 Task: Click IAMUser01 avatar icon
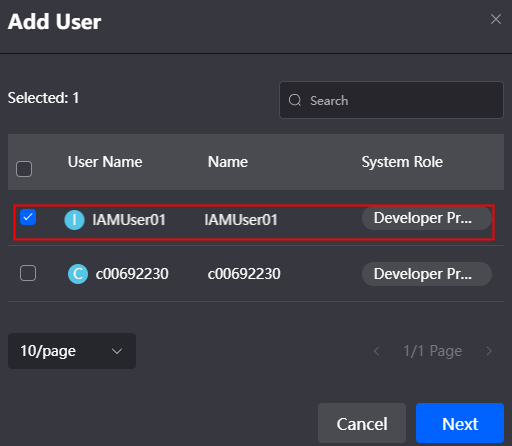(74, 220)
